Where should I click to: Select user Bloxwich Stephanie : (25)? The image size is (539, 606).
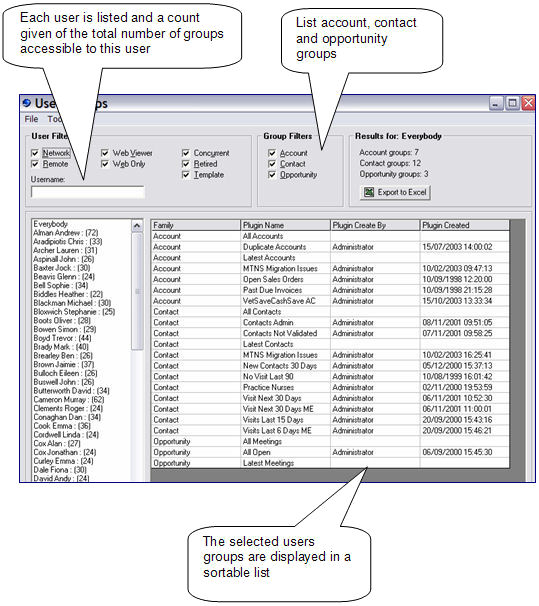(74, 312)
